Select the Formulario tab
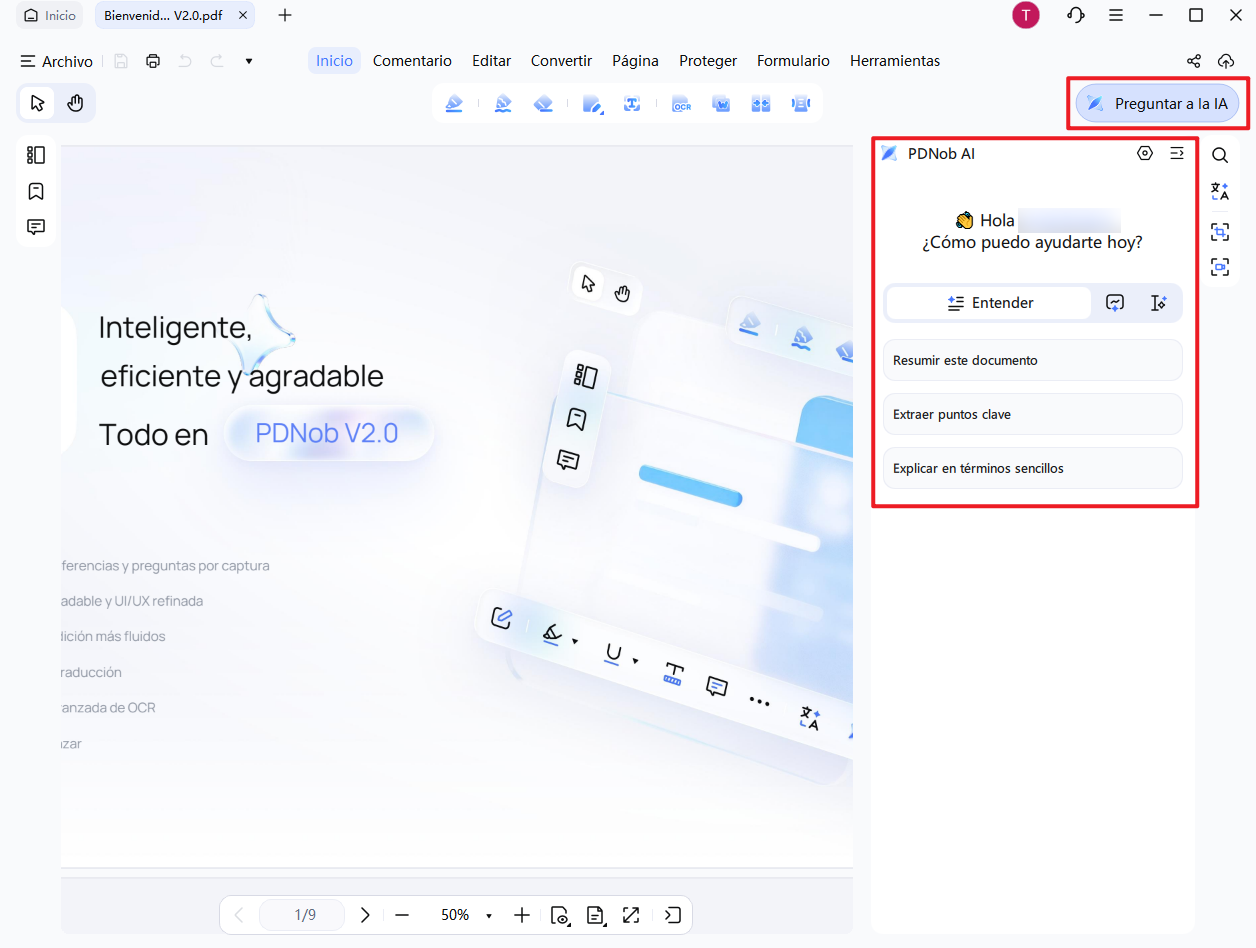This screenshot has width=1256, height=948. pyautogui.click(x=793, y=61)
